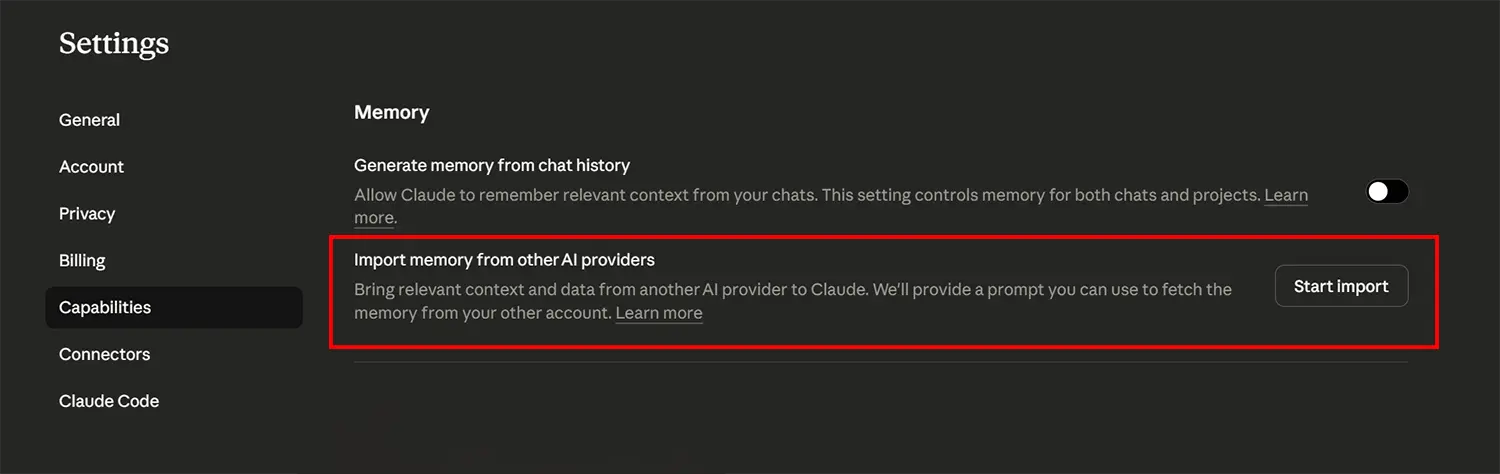Click the divider line below the Memory section
1500x474 pixels.
pos(880,362)
